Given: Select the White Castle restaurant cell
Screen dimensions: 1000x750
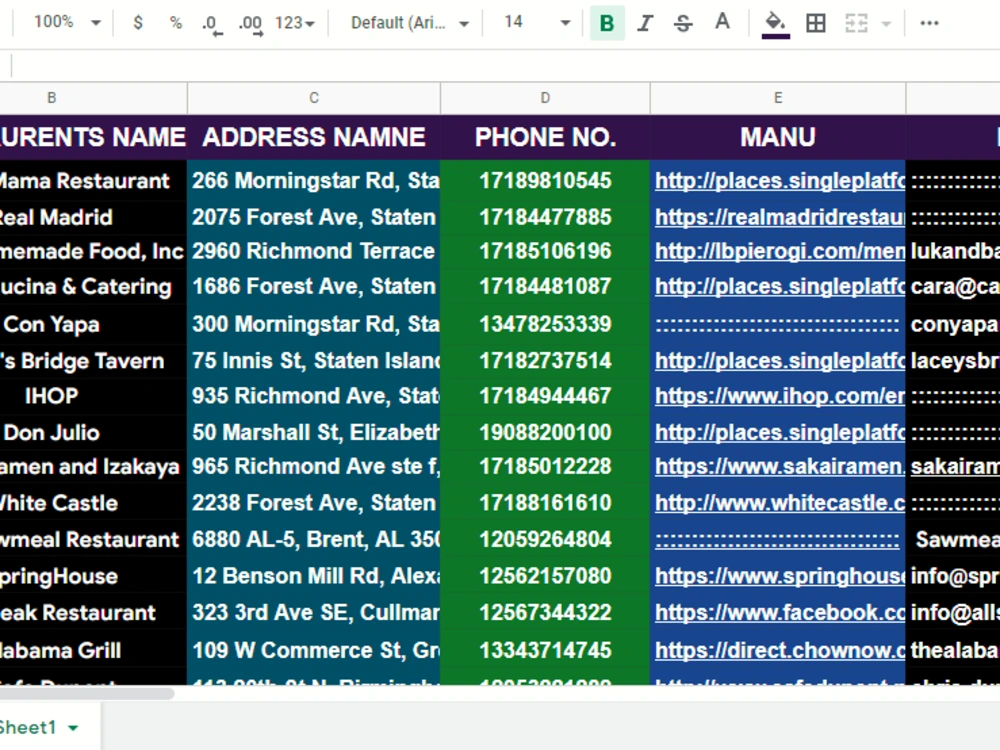Looking at the screenshot, I should point(93,503).
